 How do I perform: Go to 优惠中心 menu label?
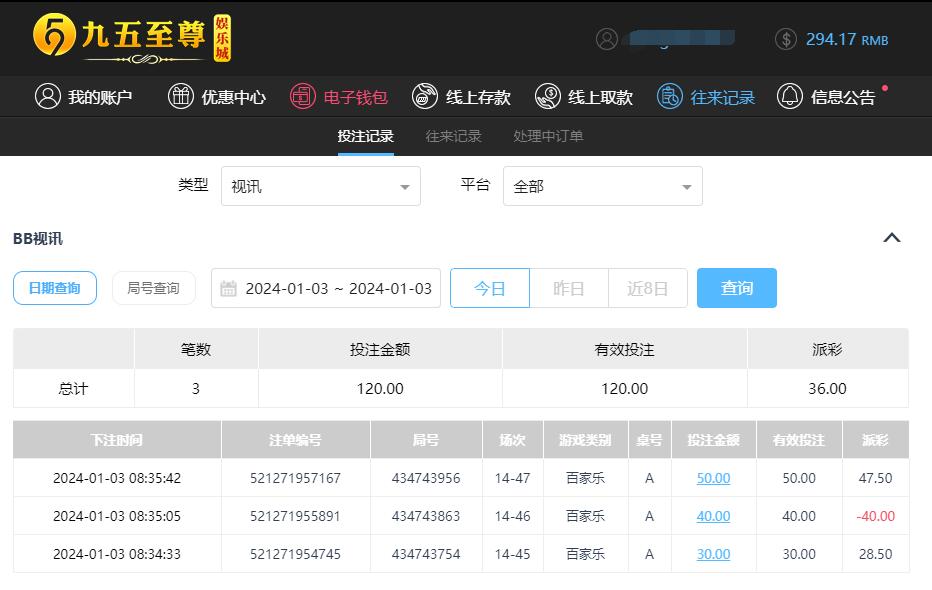[x=234, y=97]
